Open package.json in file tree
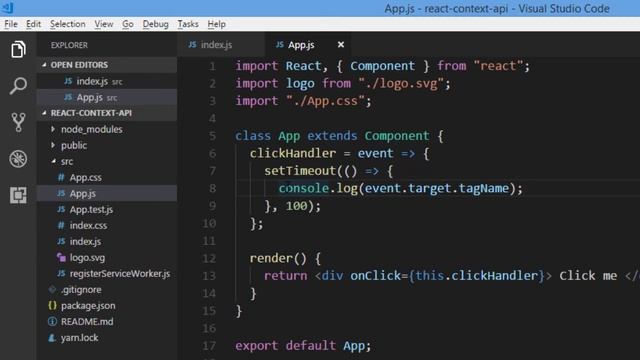 107,305
